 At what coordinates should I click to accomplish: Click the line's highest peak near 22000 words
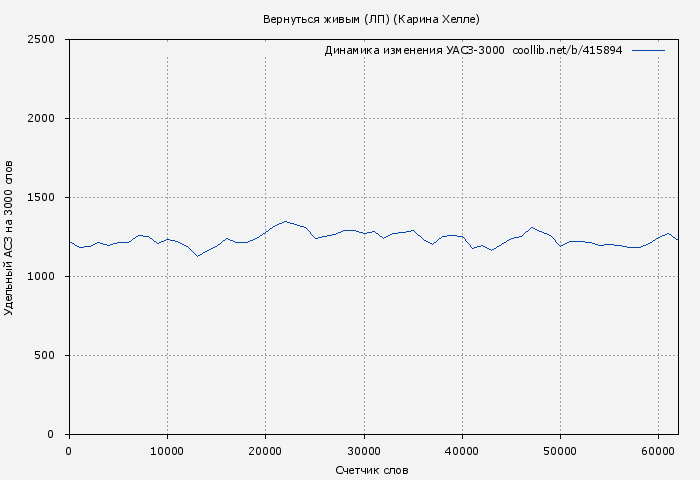285,221
